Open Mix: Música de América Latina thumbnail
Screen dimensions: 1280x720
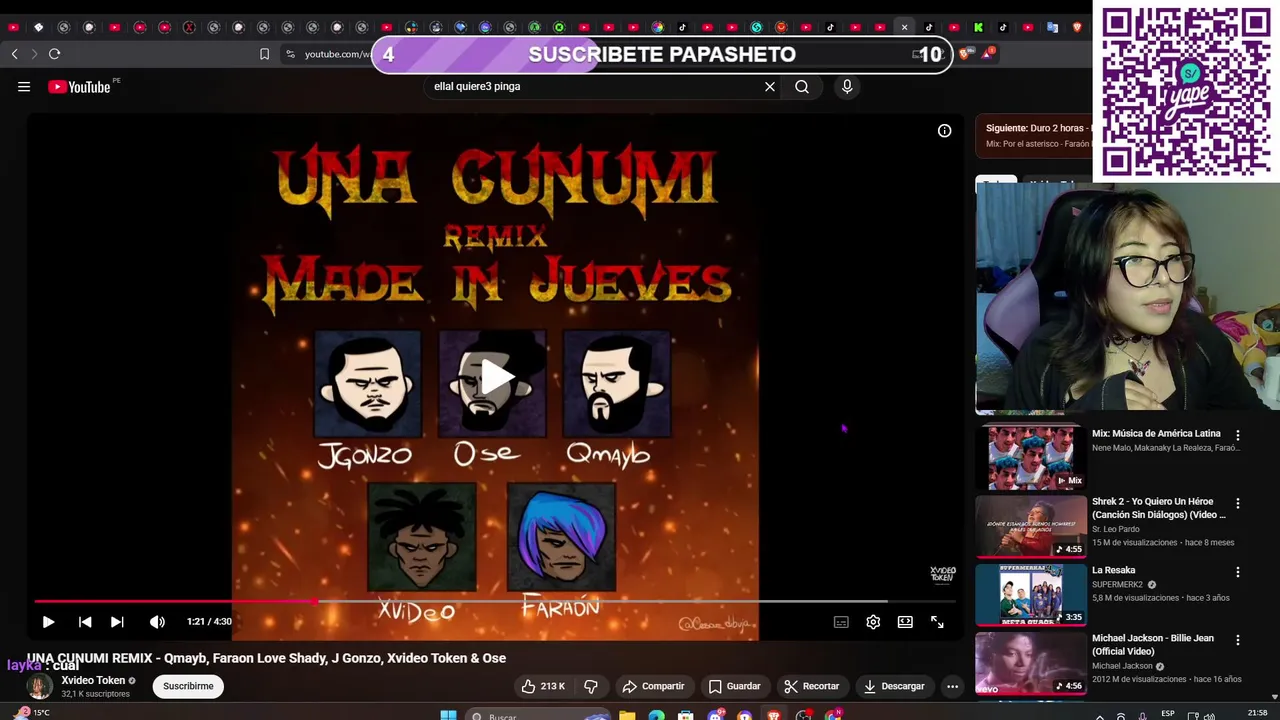(x=1031, y=457)
